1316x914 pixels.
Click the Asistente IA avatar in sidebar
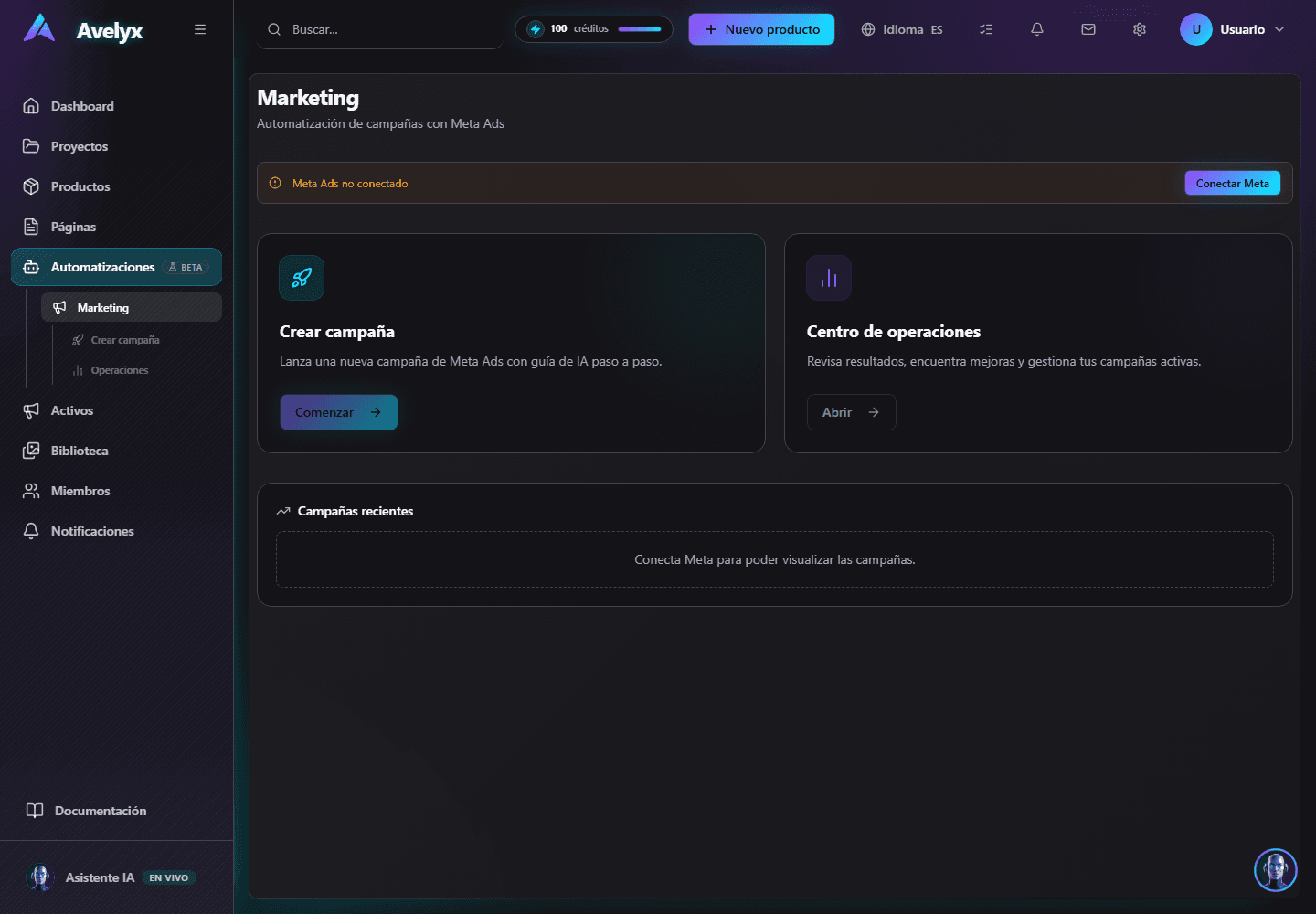click(x=40, y=877)
